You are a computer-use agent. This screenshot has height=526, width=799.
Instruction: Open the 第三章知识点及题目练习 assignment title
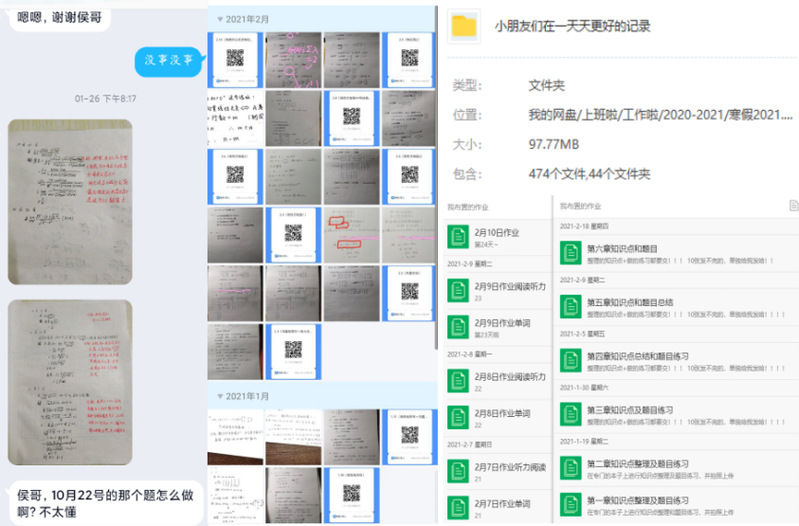(x=630, y=410)
